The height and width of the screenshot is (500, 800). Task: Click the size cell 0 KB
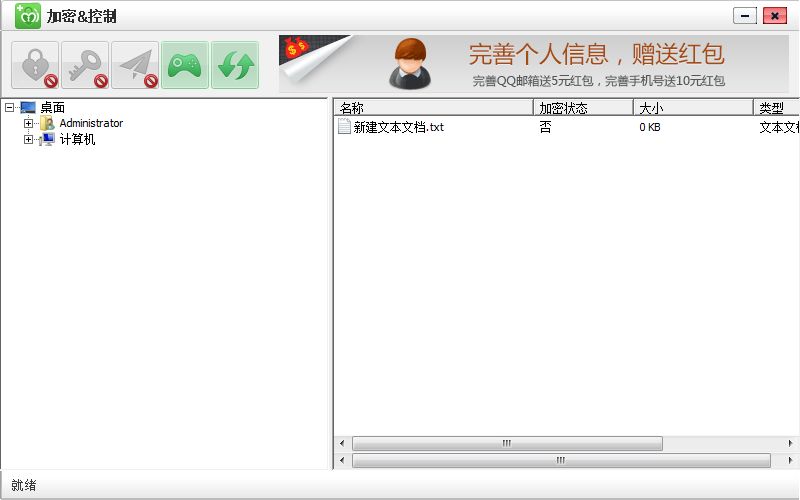pos(650,127)
